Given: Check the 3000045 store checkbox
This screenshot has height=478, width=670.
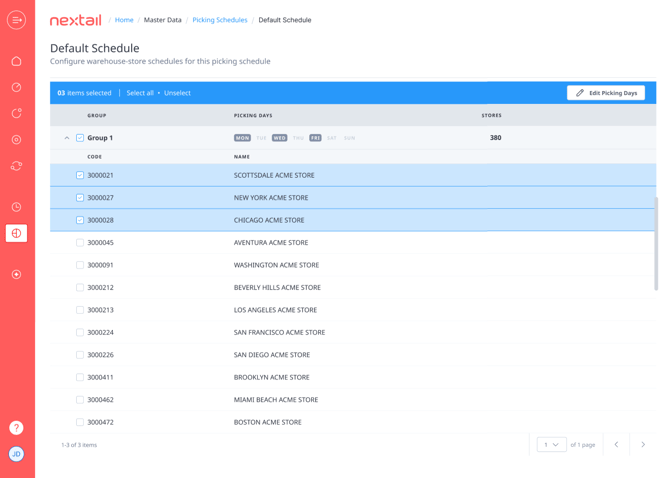Looking at the screenshot, I should (x=80, y=243).
